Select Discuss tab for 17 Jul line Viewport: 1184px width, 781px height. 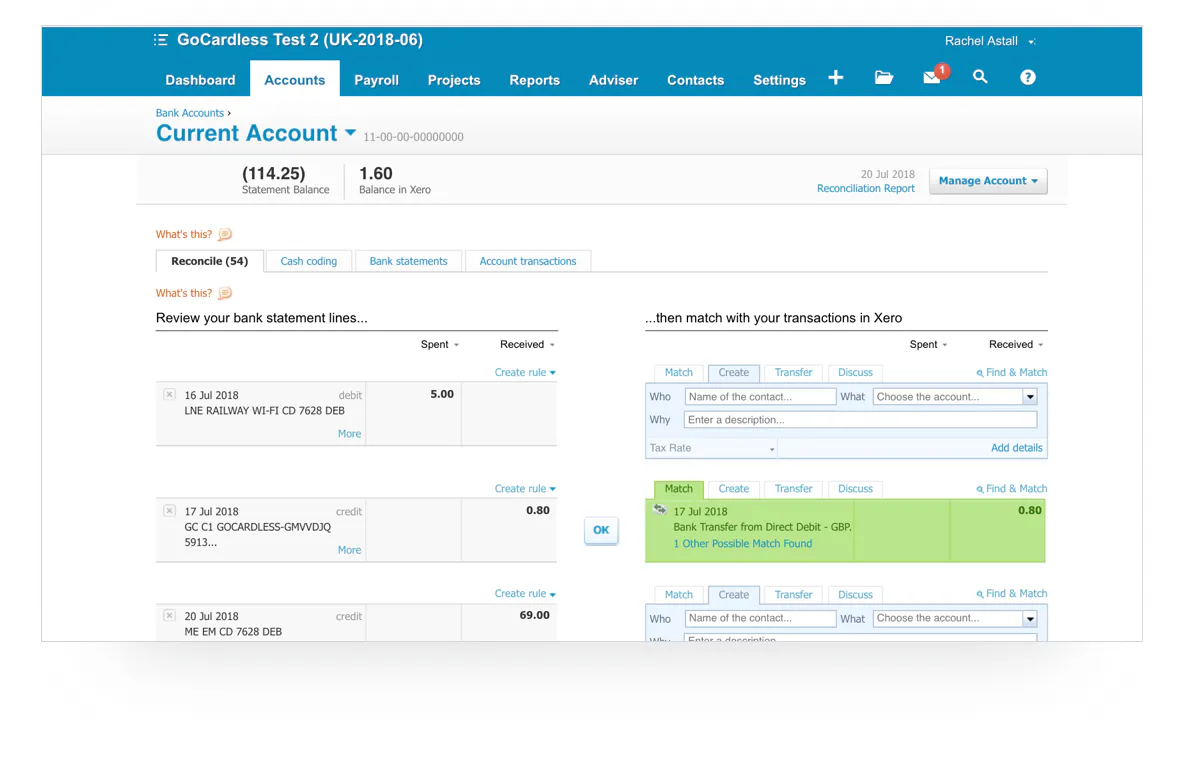coord(856,489)
